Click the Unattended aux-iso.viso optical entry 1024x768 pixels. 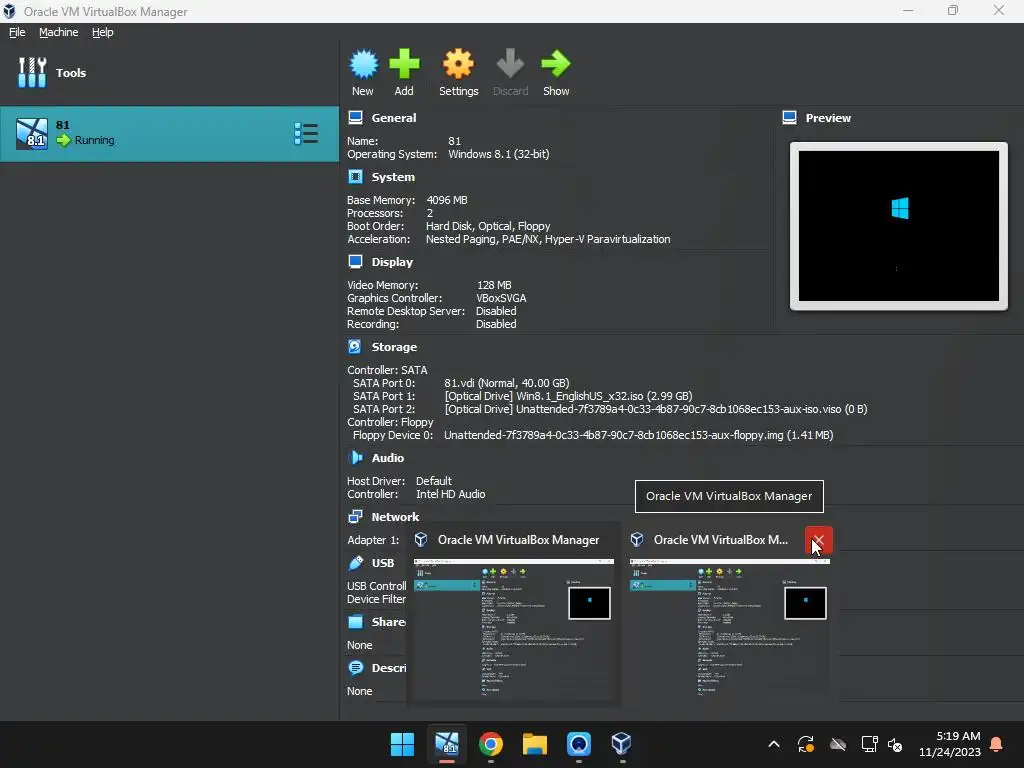[x=656, y=409]
